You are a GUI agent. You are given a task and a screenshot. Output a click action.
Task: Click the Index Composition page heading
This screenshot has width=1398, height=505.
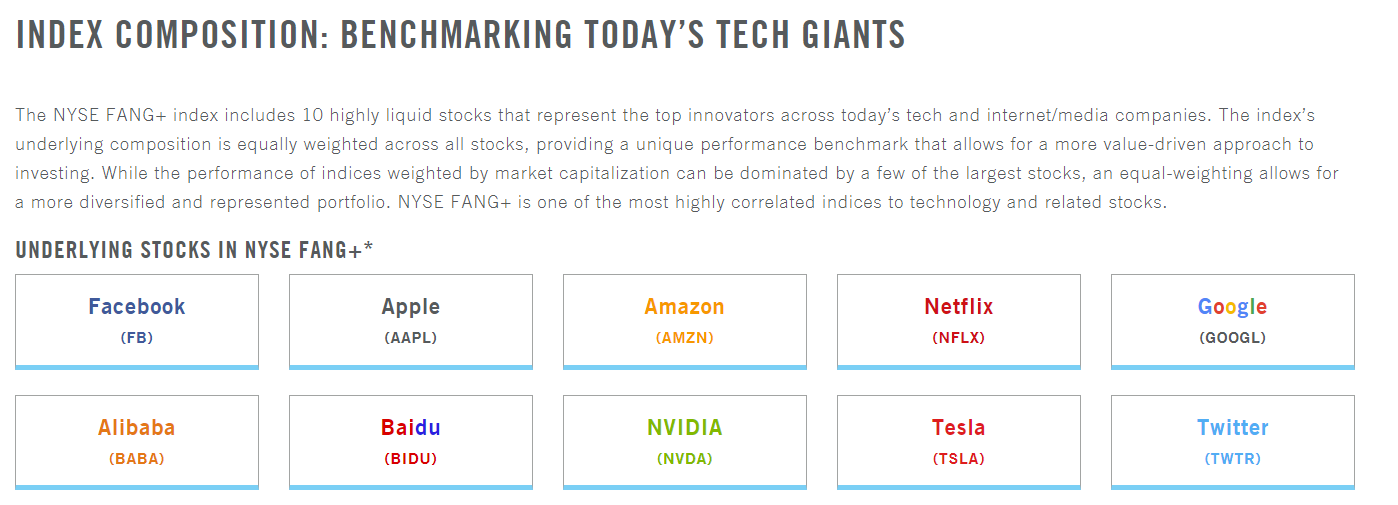coord(460,35)
